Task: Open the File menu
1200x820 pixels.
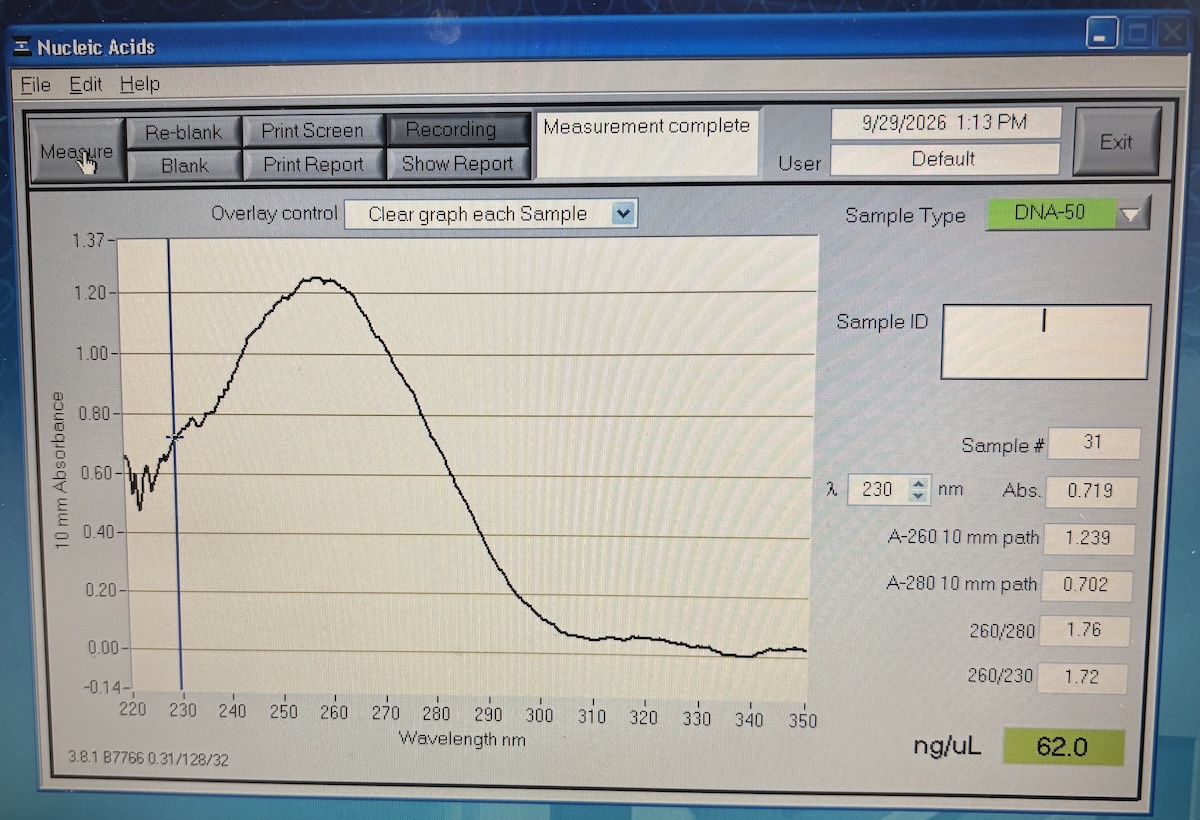Action: point(35,84)
